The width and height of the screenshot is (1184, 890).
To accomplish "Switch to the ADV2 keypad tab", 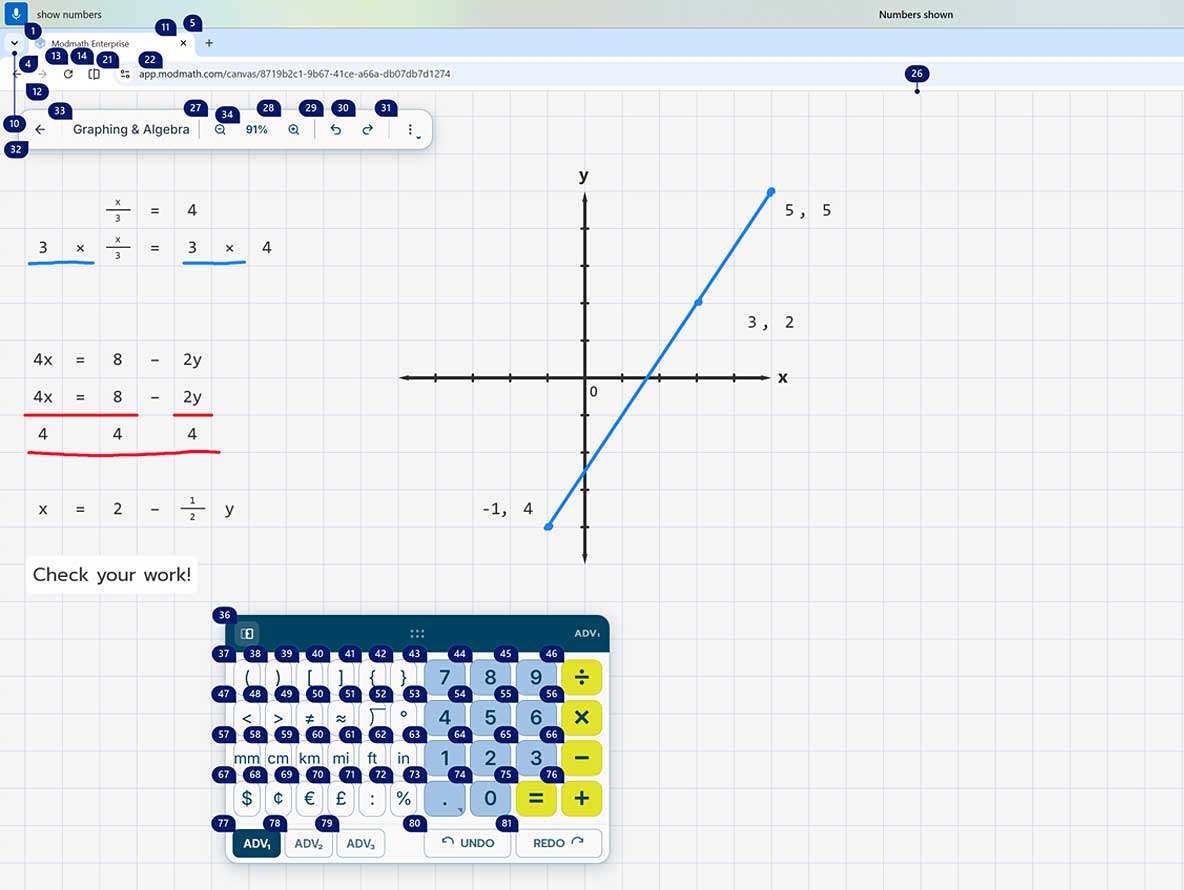I will (309, 844).
